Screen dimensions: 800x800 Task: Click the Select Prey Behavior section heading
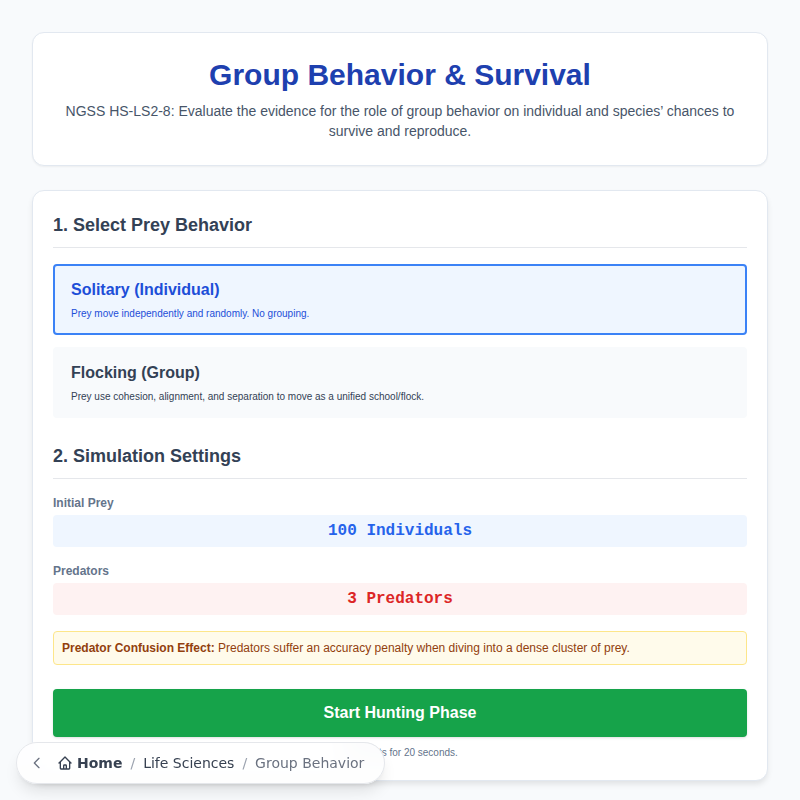153,225
